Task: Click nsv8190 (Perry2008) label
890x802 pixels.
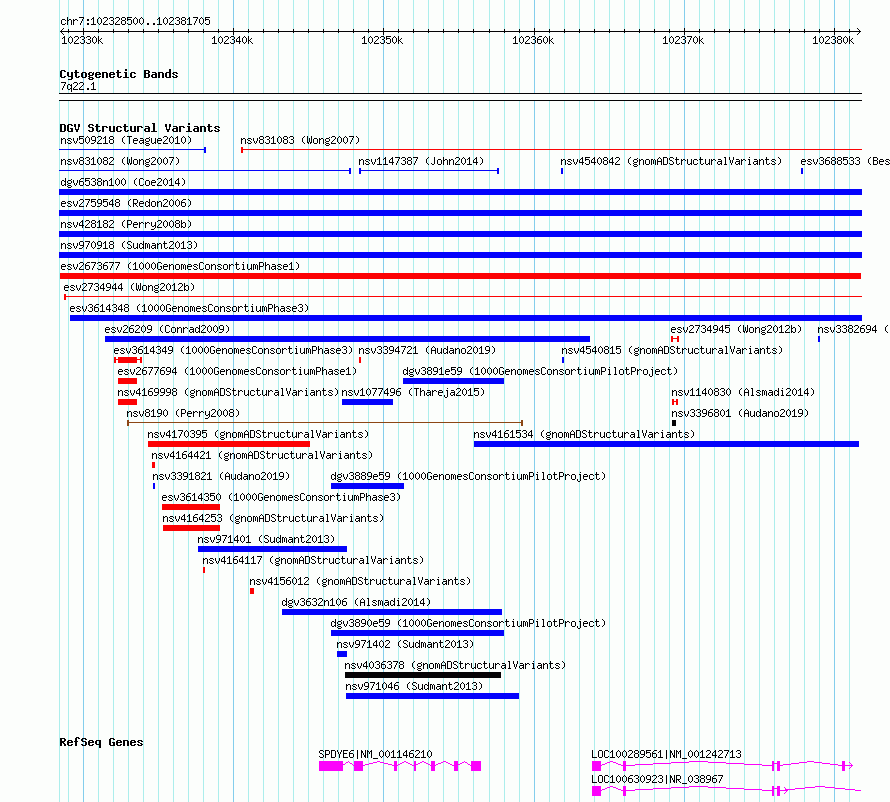Action: (183, 413)
